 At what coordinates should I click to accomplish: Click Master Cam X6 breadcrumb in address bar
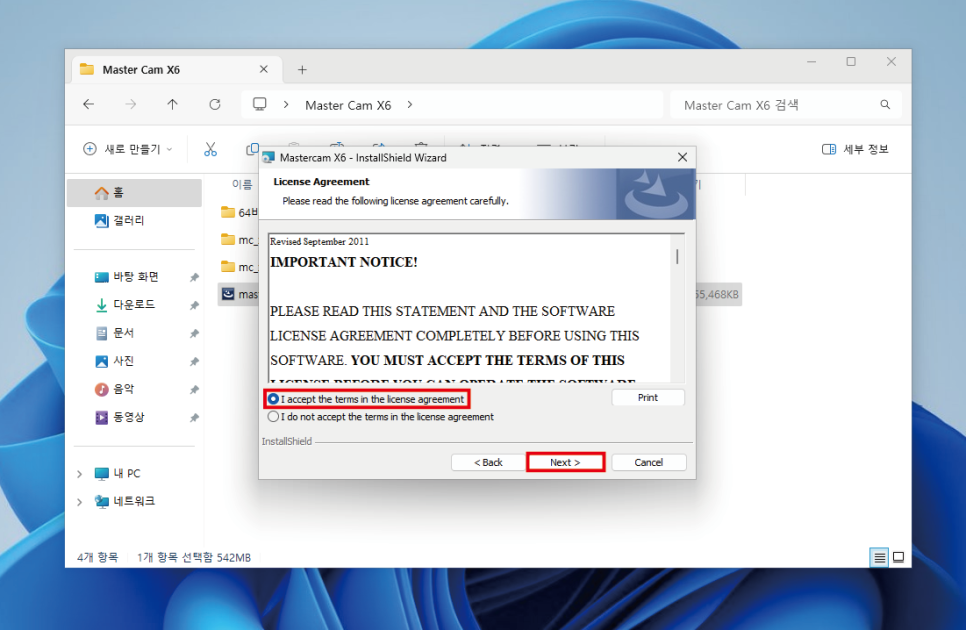[348, 105]
